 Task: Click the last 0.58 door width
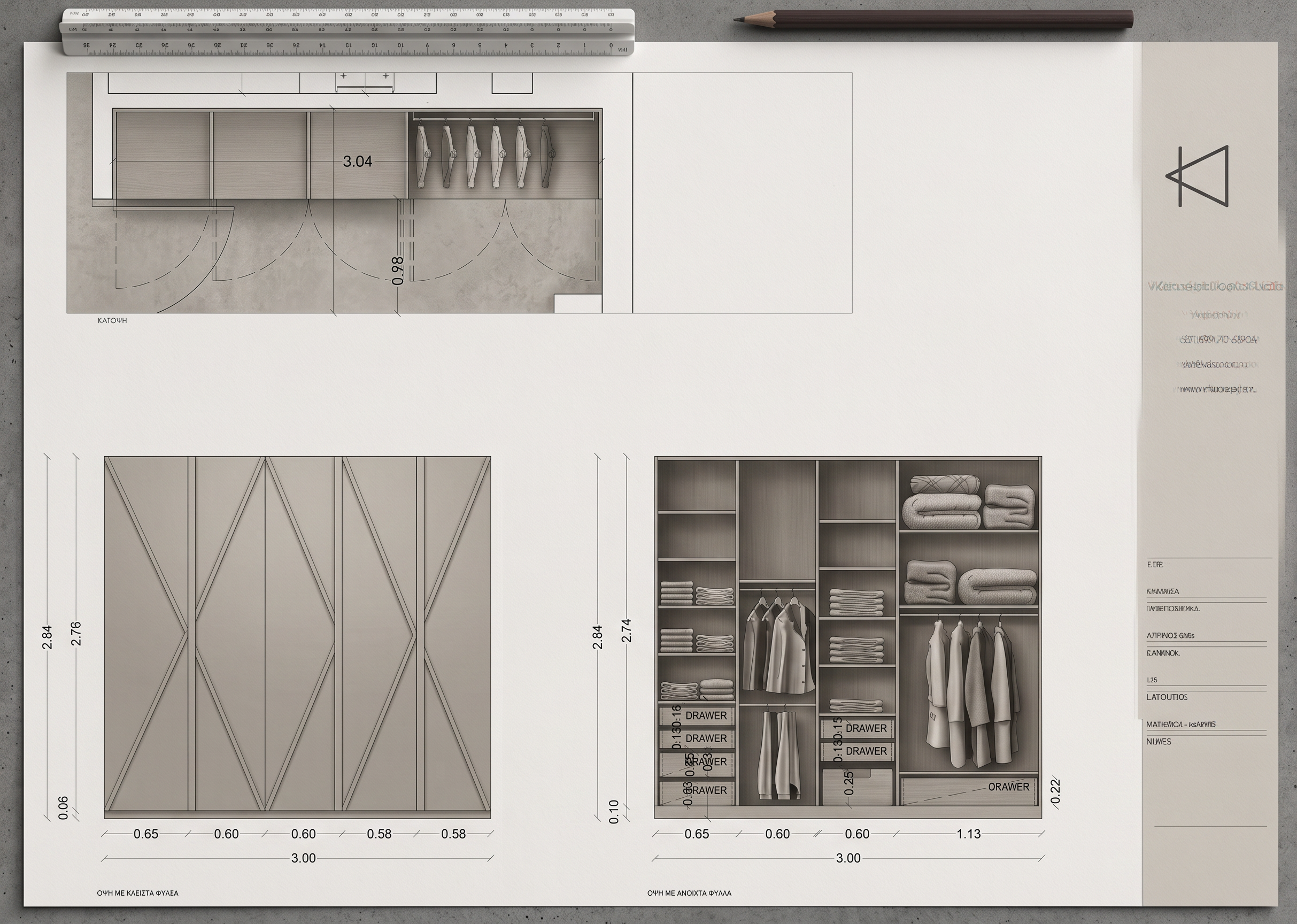pyautogui.click(x=453, y=834)
